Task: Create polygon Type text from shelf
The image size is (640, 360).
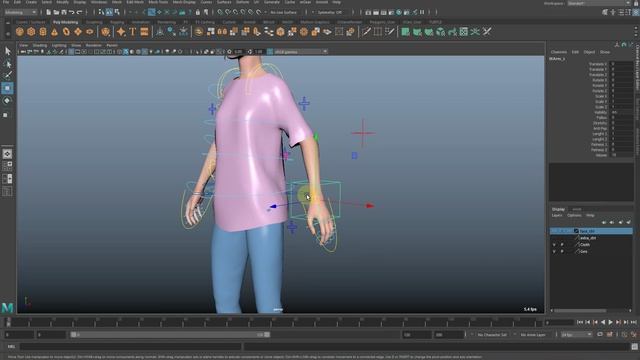Action: pyautogui.click(x=133, y=31)
